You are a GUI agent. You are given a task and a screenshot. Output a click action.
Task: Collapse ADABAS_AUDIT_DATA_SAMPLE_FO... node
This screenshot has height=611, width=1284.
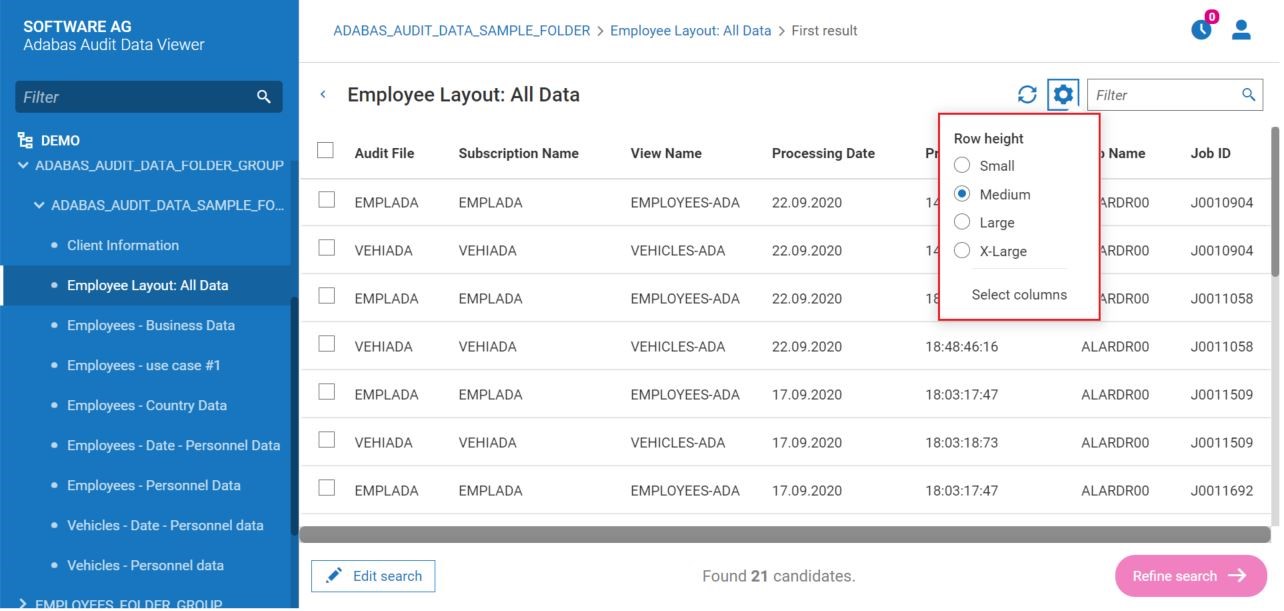point(39,205)
